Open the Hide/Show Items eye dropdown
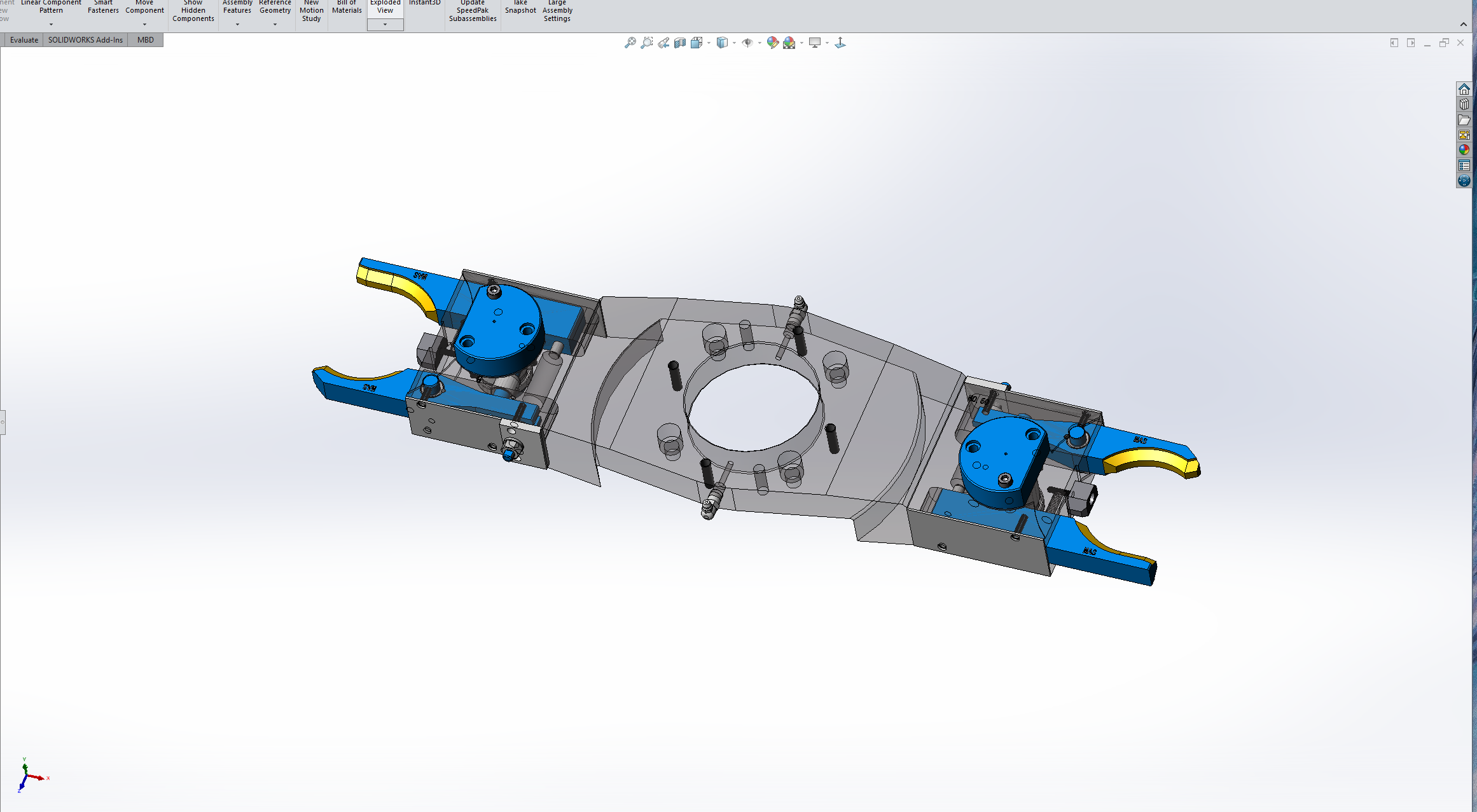The height and width of the screenshot is (812, 1477). pos(759,43)
